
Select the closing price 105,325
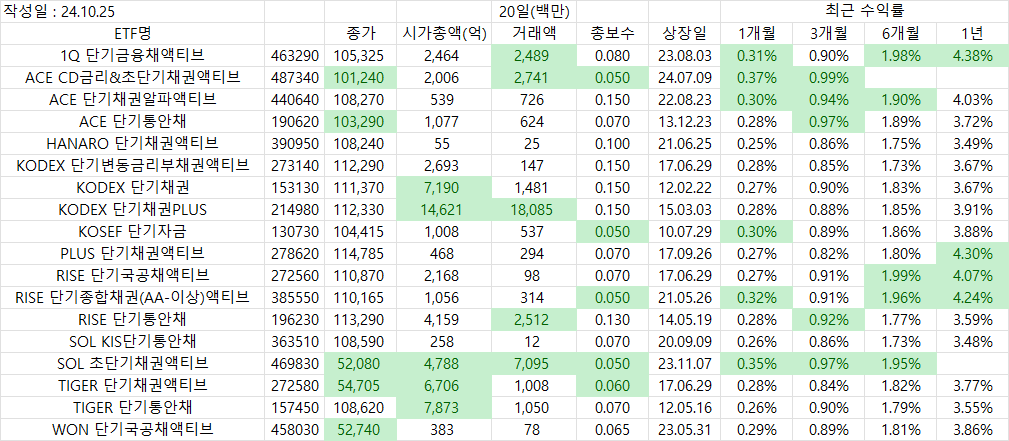[360, 55]
